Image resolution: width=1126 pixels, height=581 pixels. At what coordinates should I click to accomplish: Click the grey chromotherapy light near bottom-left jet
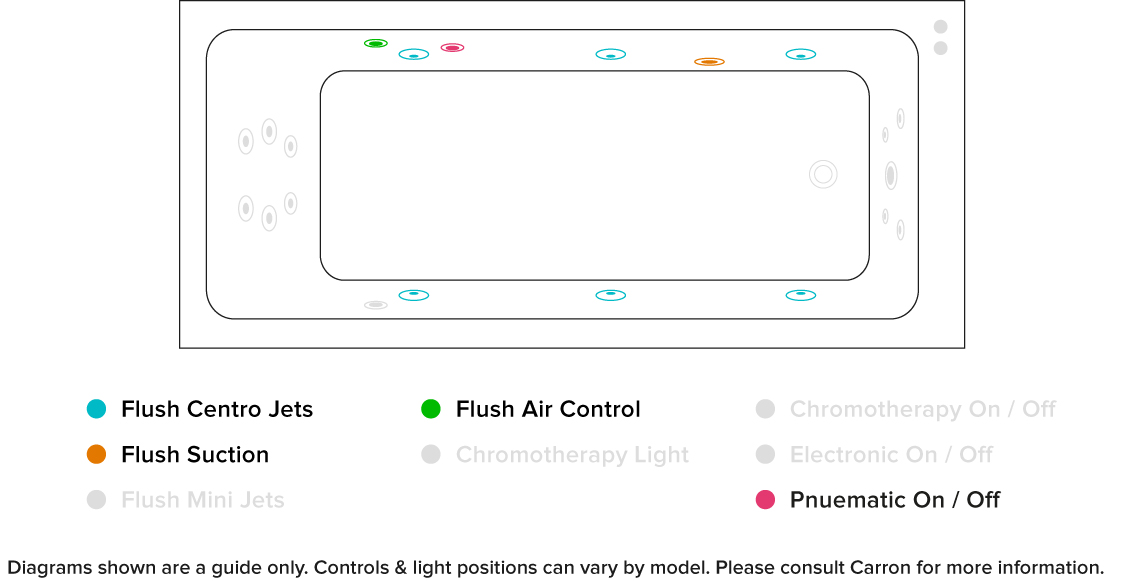tap(376, 305)
